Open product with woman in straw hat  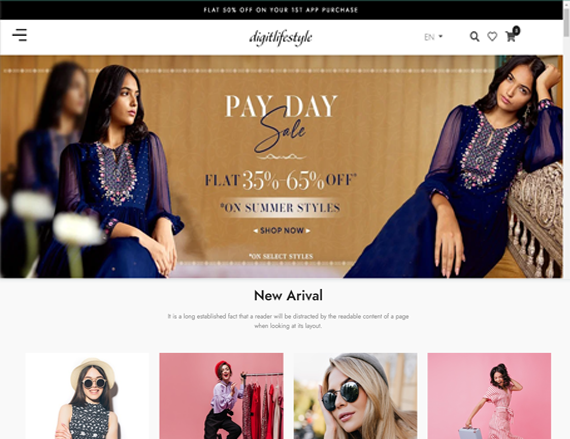pos(87,396)
